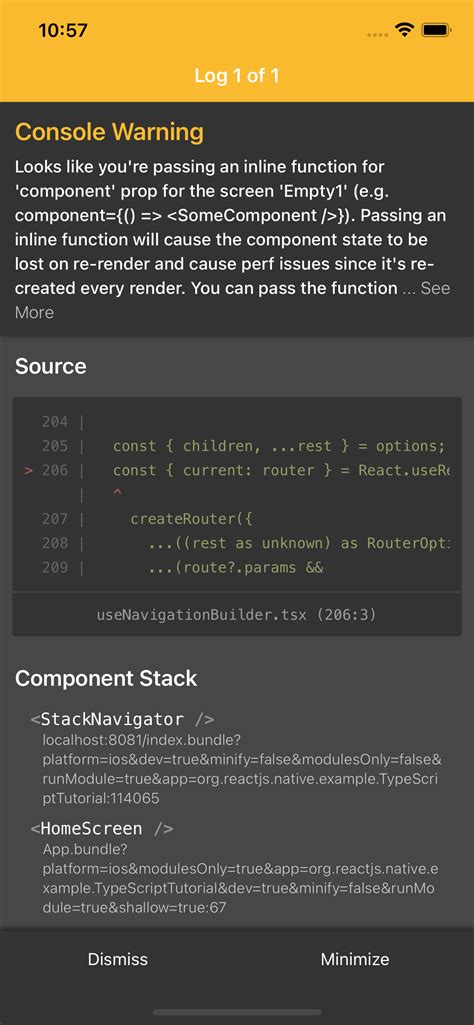Screen dimensions: 474x1025
Task: Tap the Source section heading
Action: pos(50,366)
